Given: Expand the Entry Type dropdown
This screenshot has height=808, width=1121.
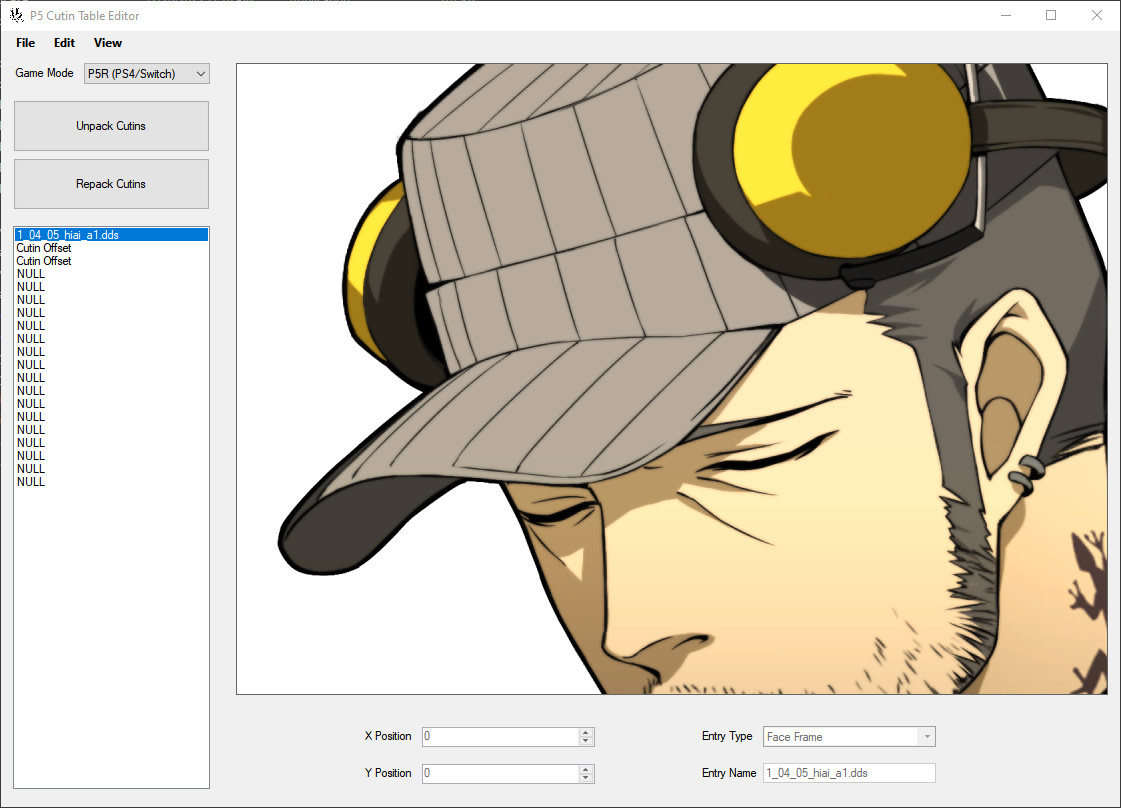Looking at the screenshot, I should (x=925, y=736).
